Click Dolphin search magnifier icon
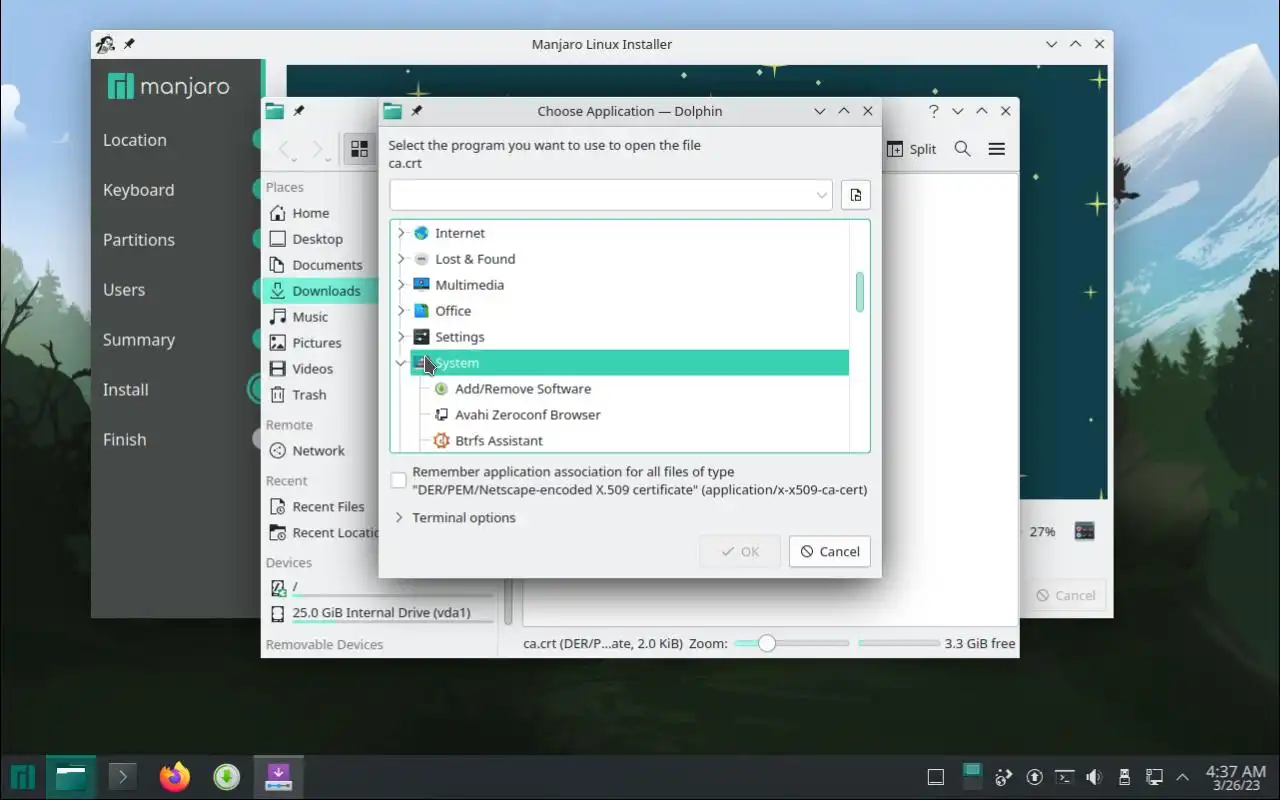Image resolution: width=1280 pixels, height=800 pixels. coord(962,149)
